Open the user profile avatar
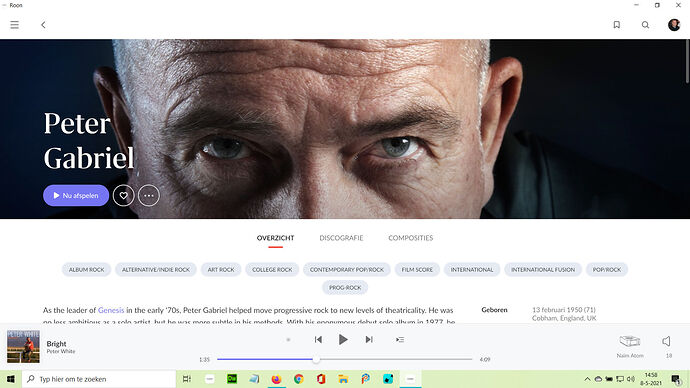The width and height of the screenshot is (690, 388). click(x=674, y=25)
